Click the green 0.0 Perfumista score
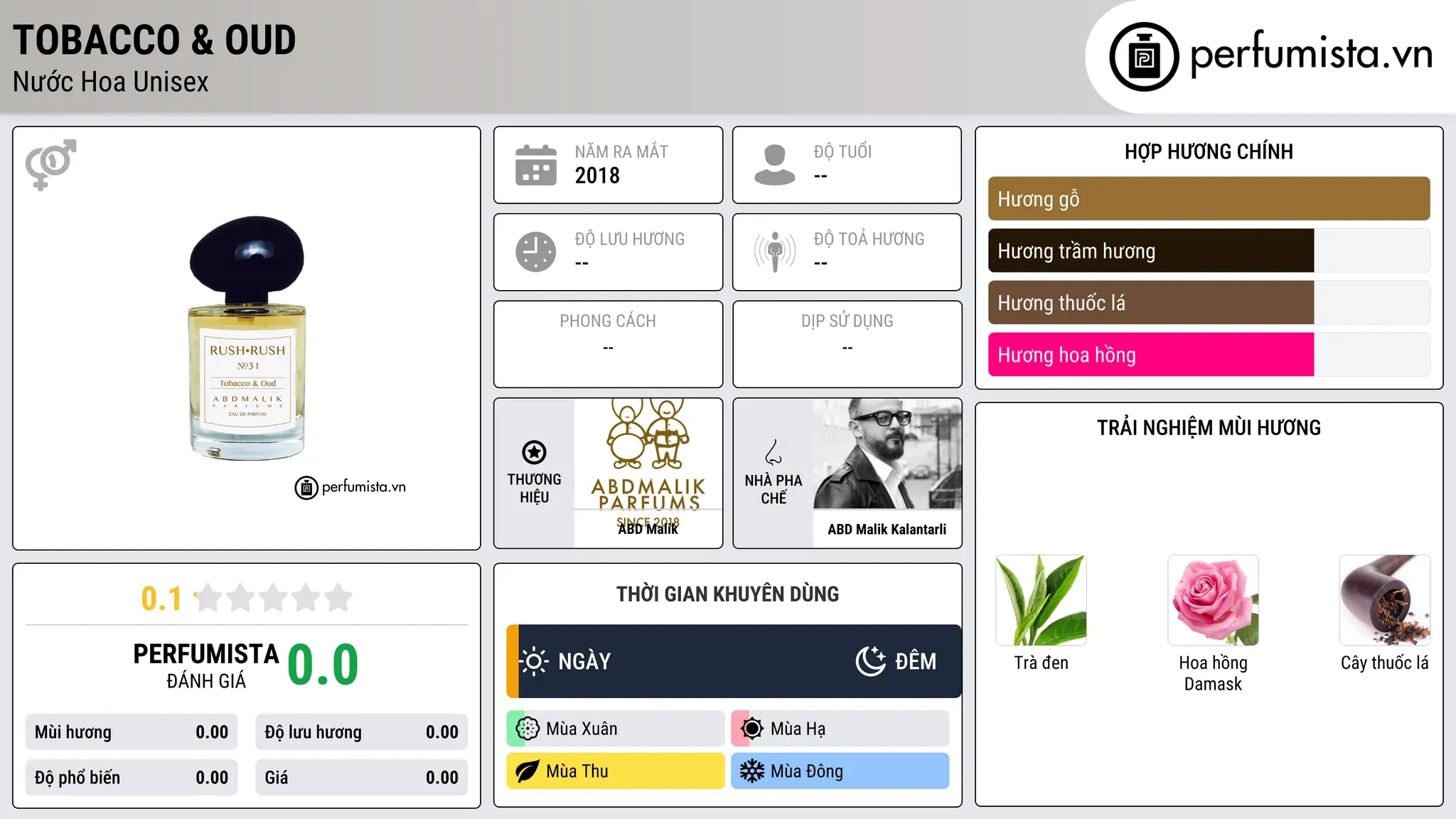This screenshot has height=819, width=1456. [323, 665]
